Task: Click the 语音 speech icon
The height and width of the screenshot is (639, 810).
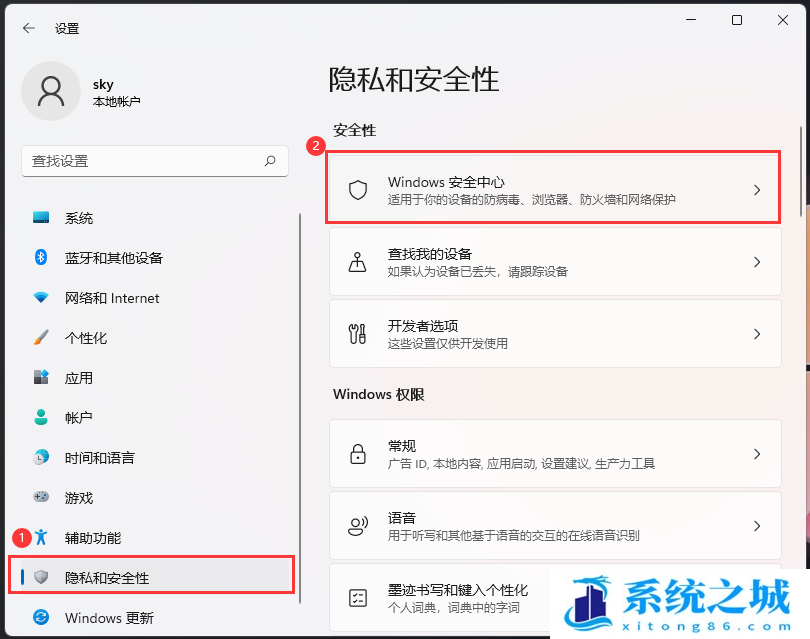Action: pos(357,526)
